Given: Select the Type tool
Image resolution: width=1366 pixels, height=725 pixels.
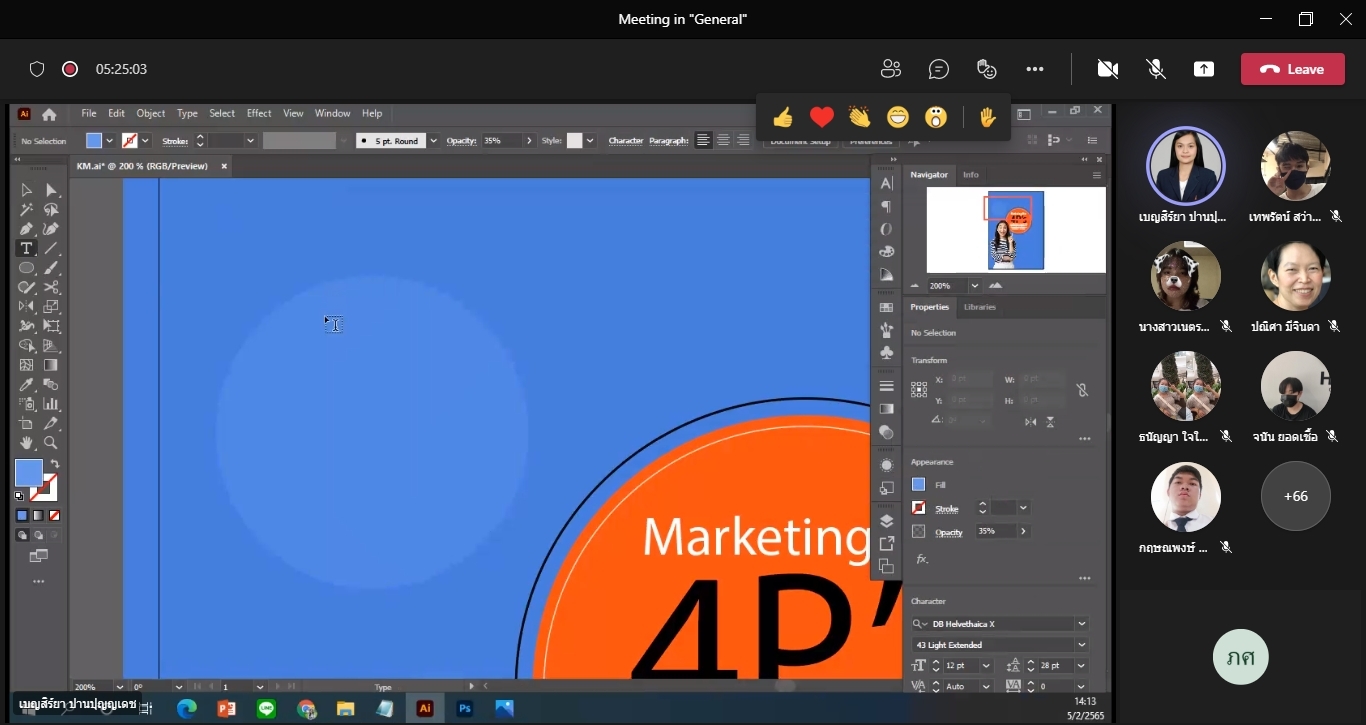Looking at the screenshot, I should [x=27, y=248].
